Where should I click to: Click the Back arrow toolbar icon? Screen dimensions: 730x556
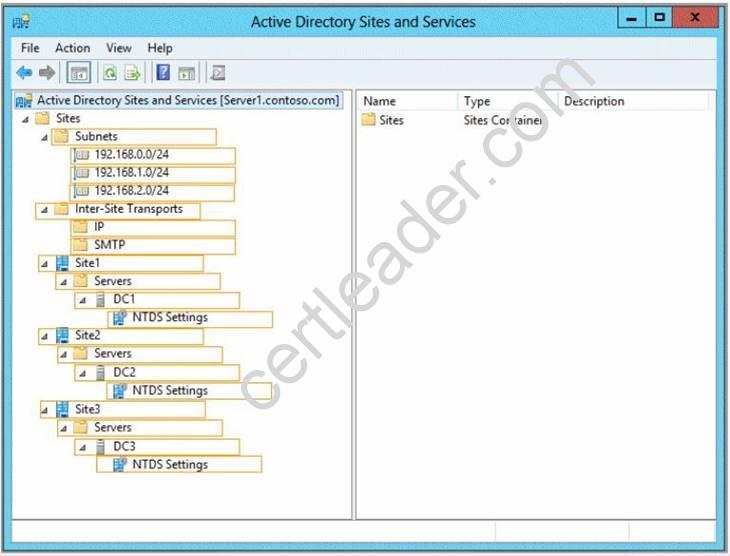click(x=25, y=72)
